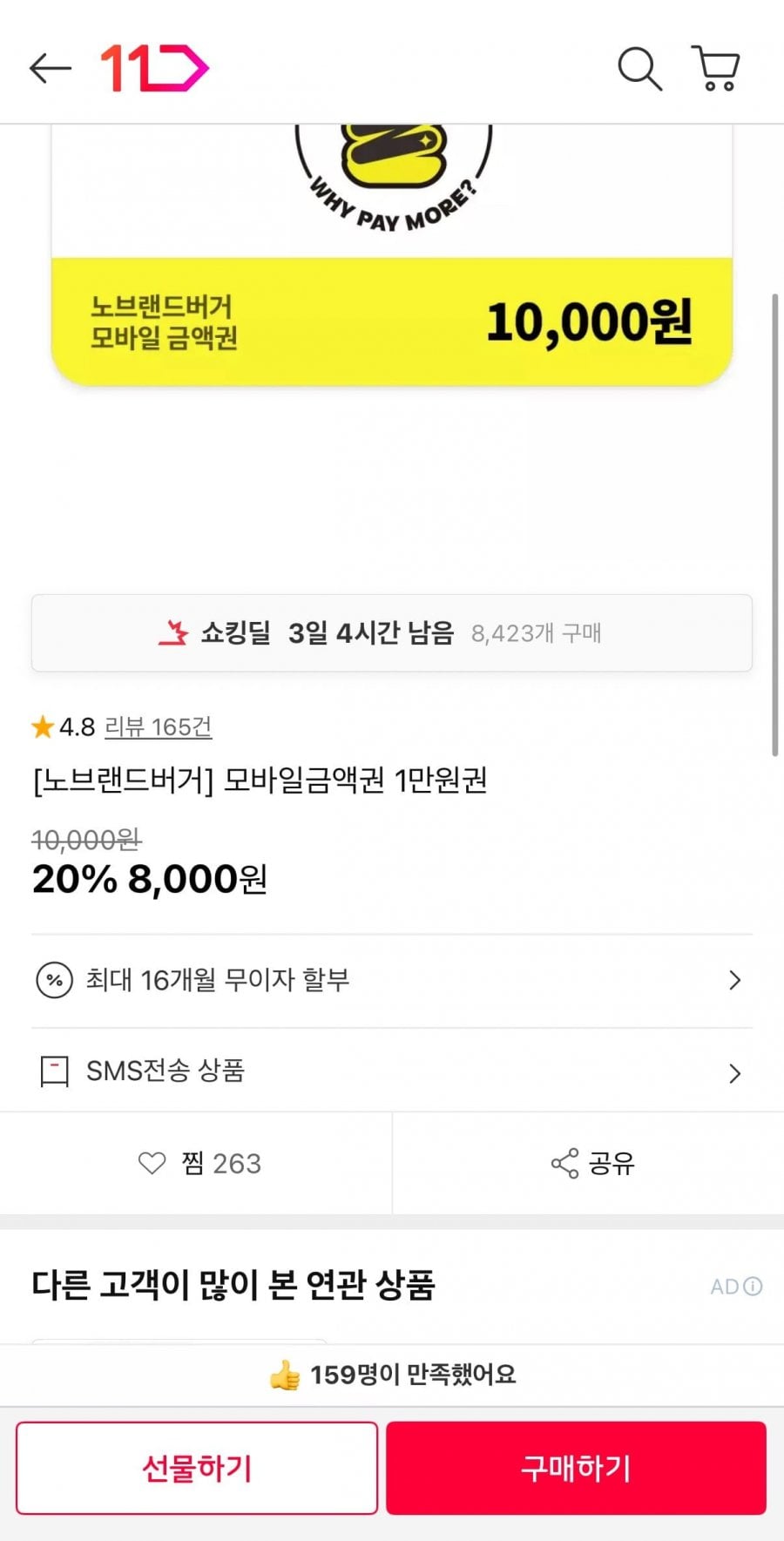Open the search magnifier icon

coord(639,68)
